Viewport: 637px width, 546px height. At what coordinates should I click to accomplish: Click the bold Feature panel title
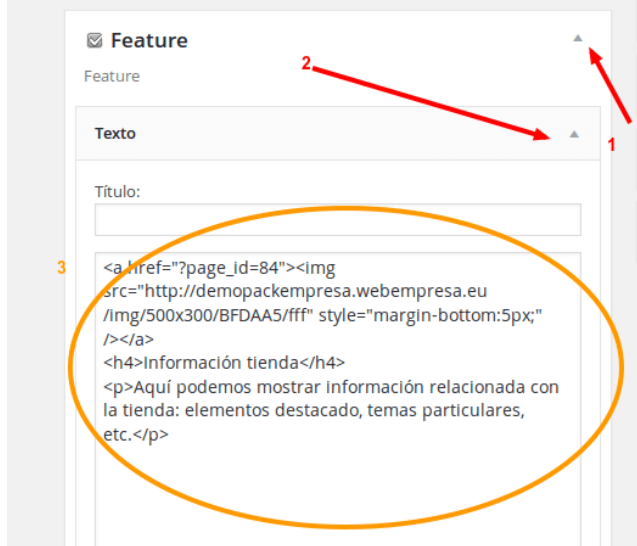pyautogui.click(x=149, y=41)
